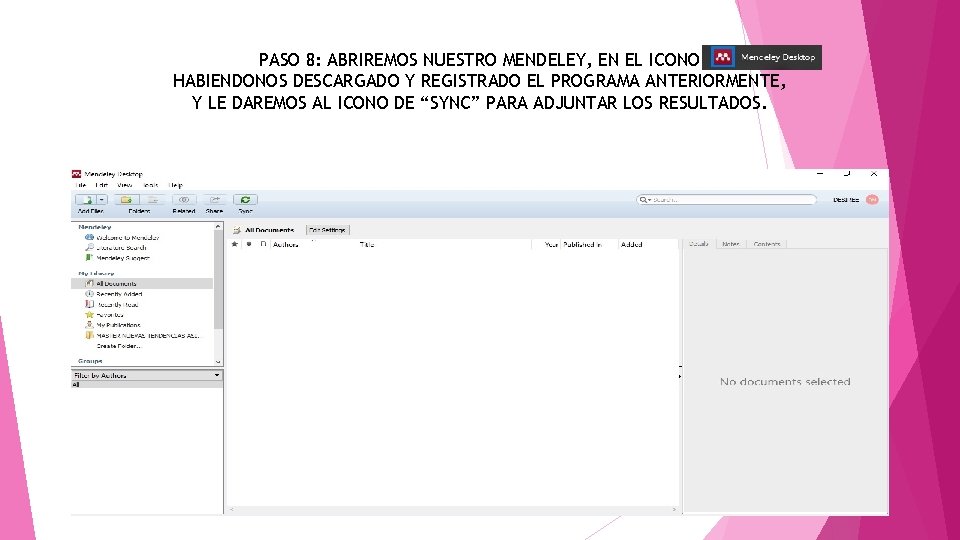Click the details panel collapse handle

680,372
